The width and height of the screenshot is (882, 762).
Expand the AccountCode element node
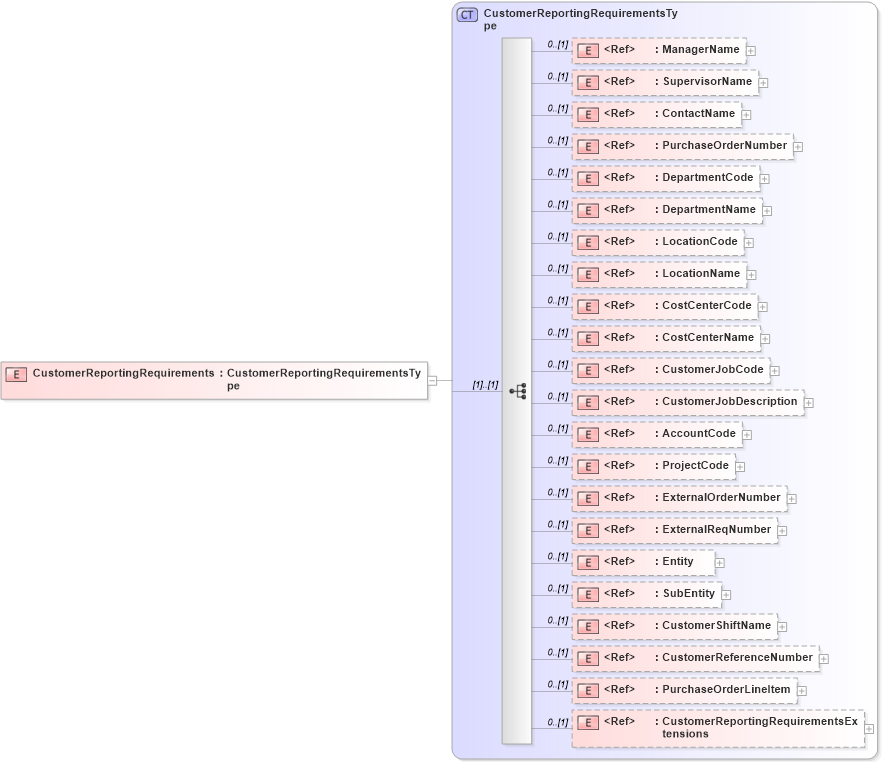(x=745, y=434)
